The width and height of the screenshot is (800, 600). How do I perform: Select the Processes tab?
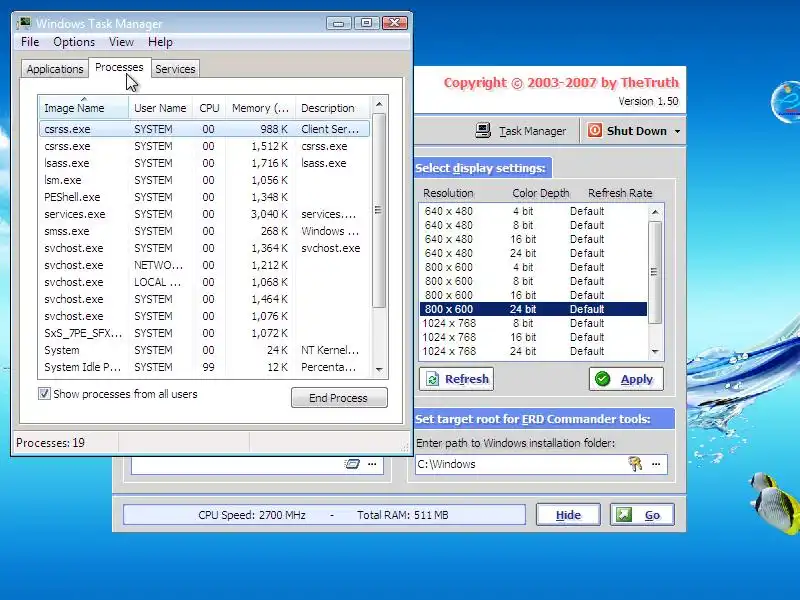tap(119, 67)
